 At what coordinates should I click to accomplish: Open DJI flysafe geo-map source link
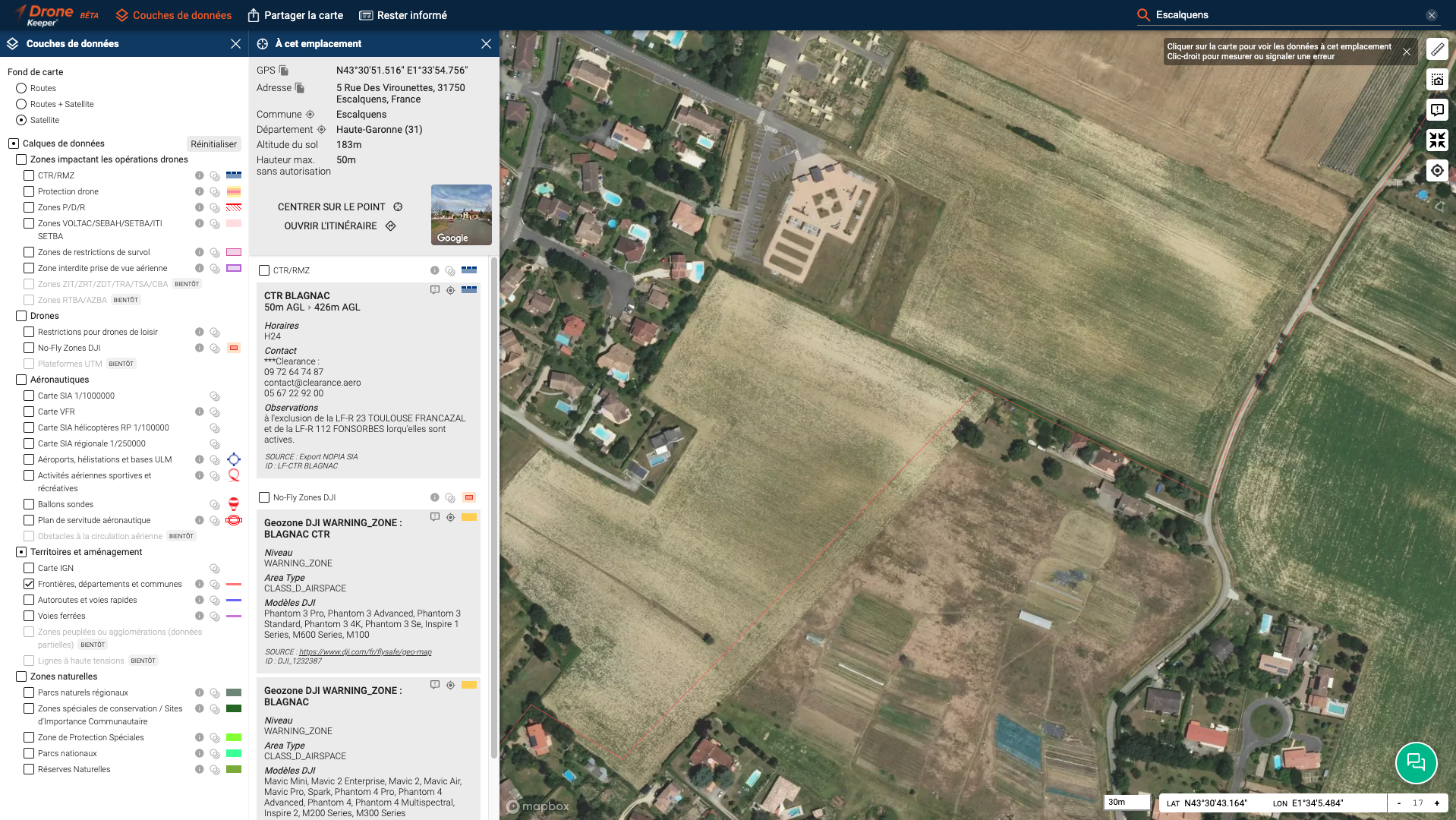pos(365,652)
